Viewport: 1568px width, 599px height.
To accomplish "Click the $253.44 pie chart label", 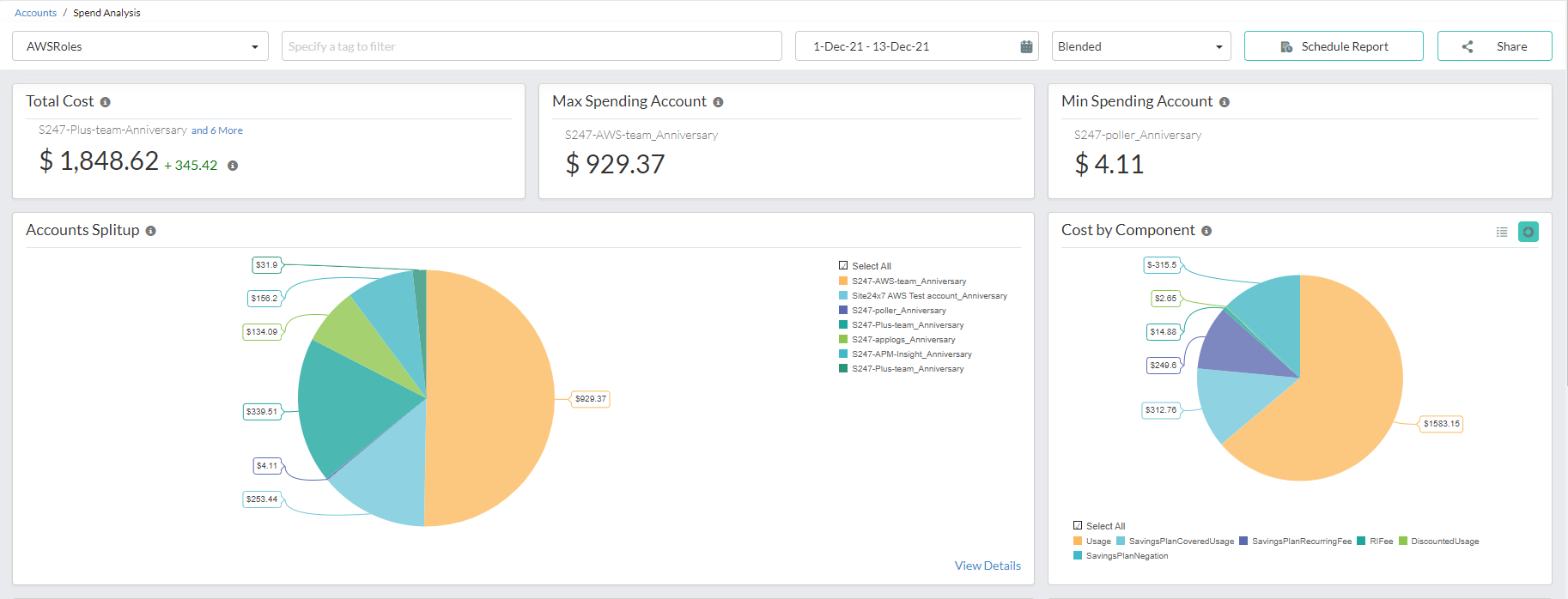I will coord(262,499).
